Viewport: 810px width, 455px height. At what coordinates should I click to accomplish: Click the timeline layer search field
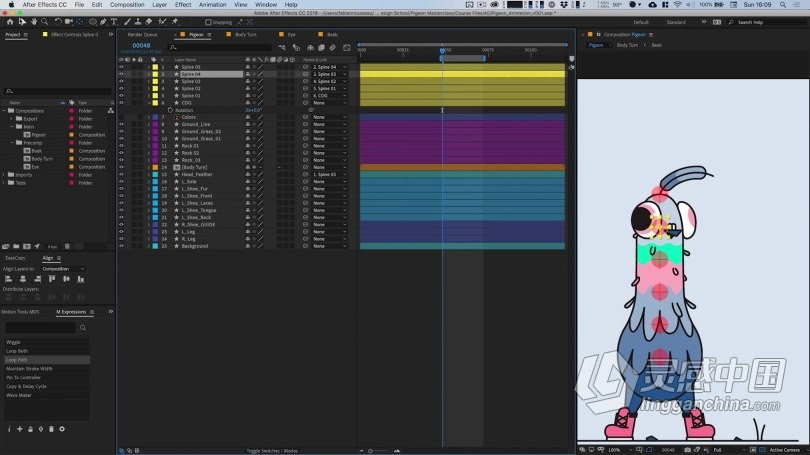[222, 48]
